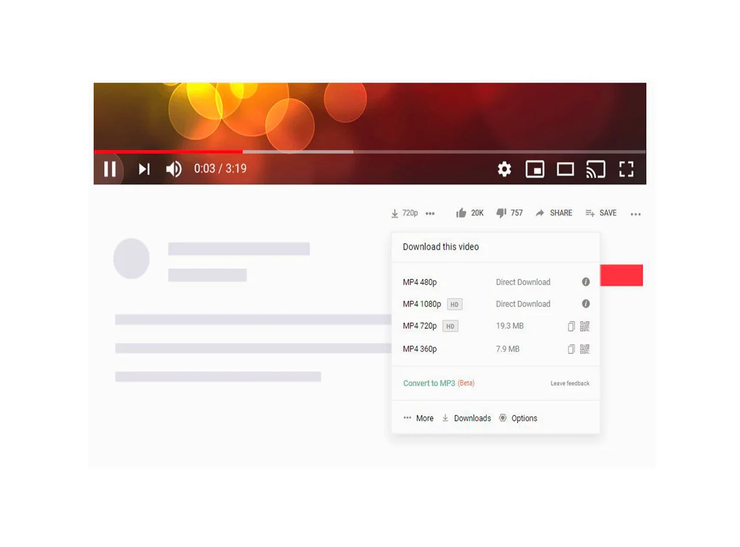Show info icon for MP4 480p

586,282
